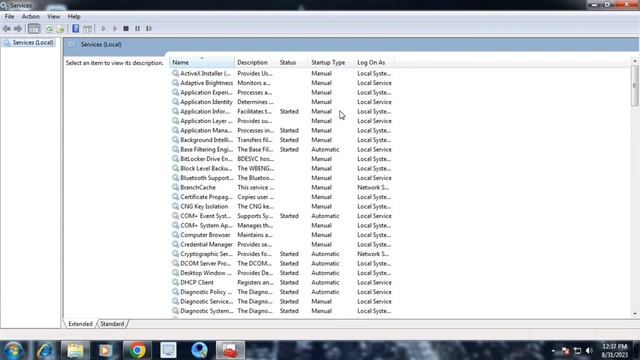Select the BitLocker Drive Encryption service name

tap(207, 159)
